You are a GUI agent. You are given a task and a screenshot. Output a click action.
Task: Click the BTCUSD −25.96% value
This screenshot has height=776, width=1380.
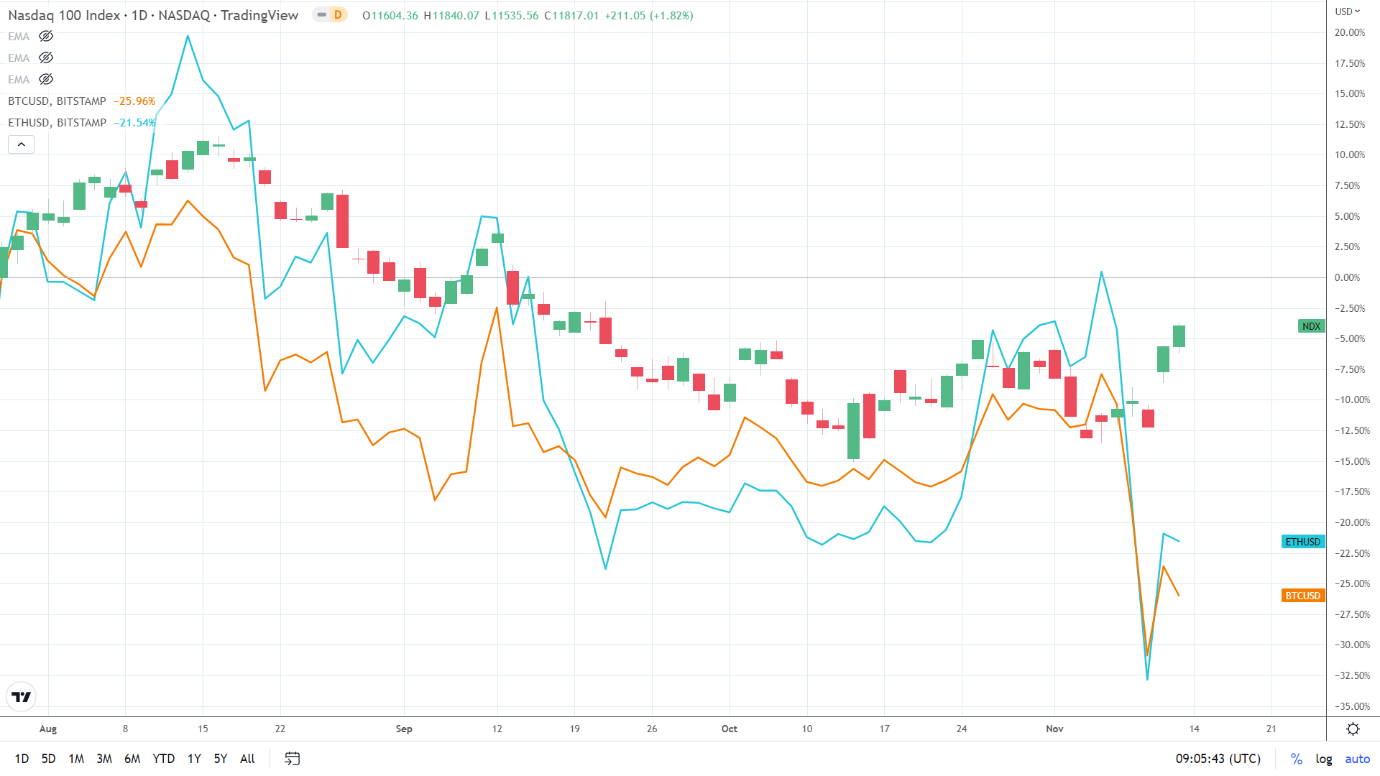pos(133,101)
